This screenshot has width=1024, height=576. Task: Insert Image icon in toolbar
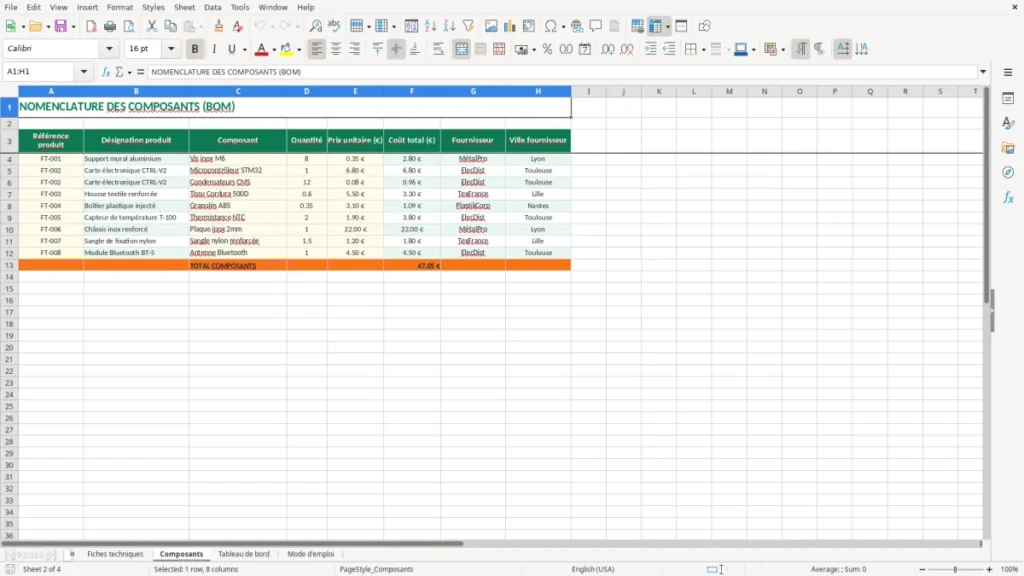(491, 26)
